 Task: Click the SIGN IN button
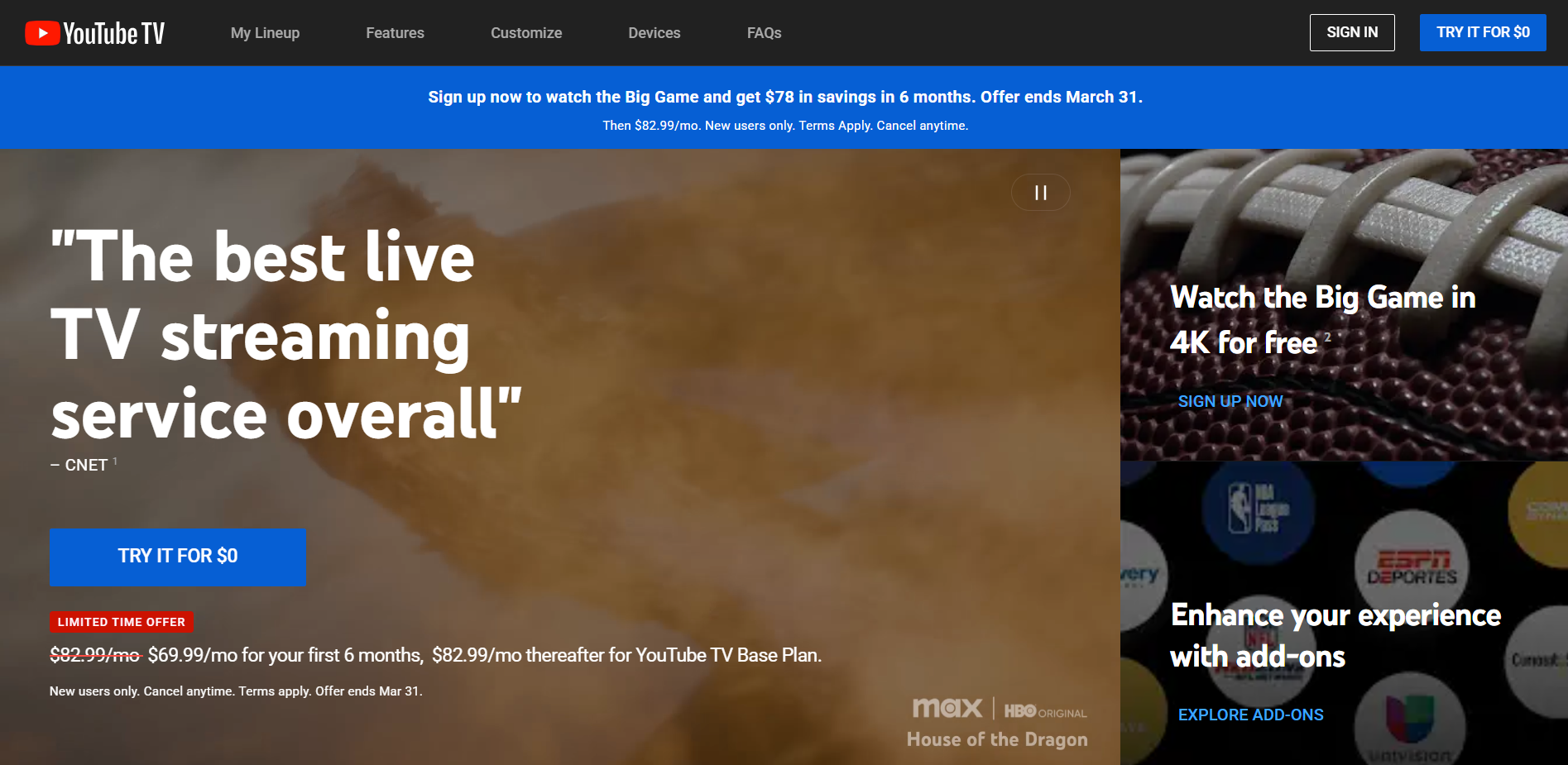[1352, 32]
